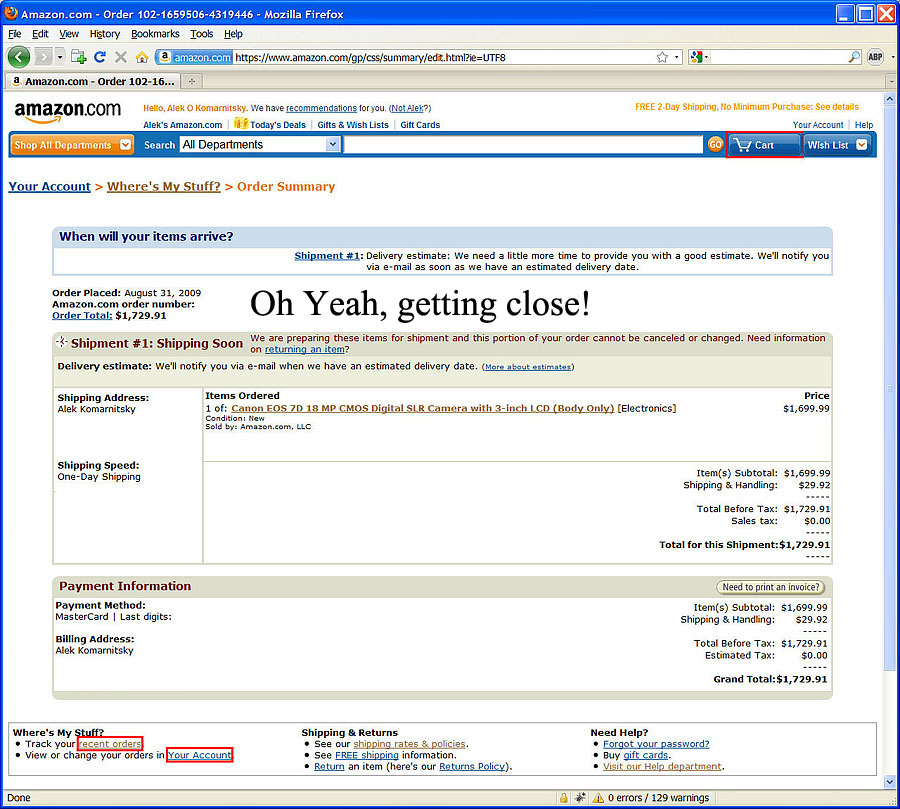Open the URL bar dropdown arrow
The height and width of the screenshot is (809, 900).
click(677, 57)
